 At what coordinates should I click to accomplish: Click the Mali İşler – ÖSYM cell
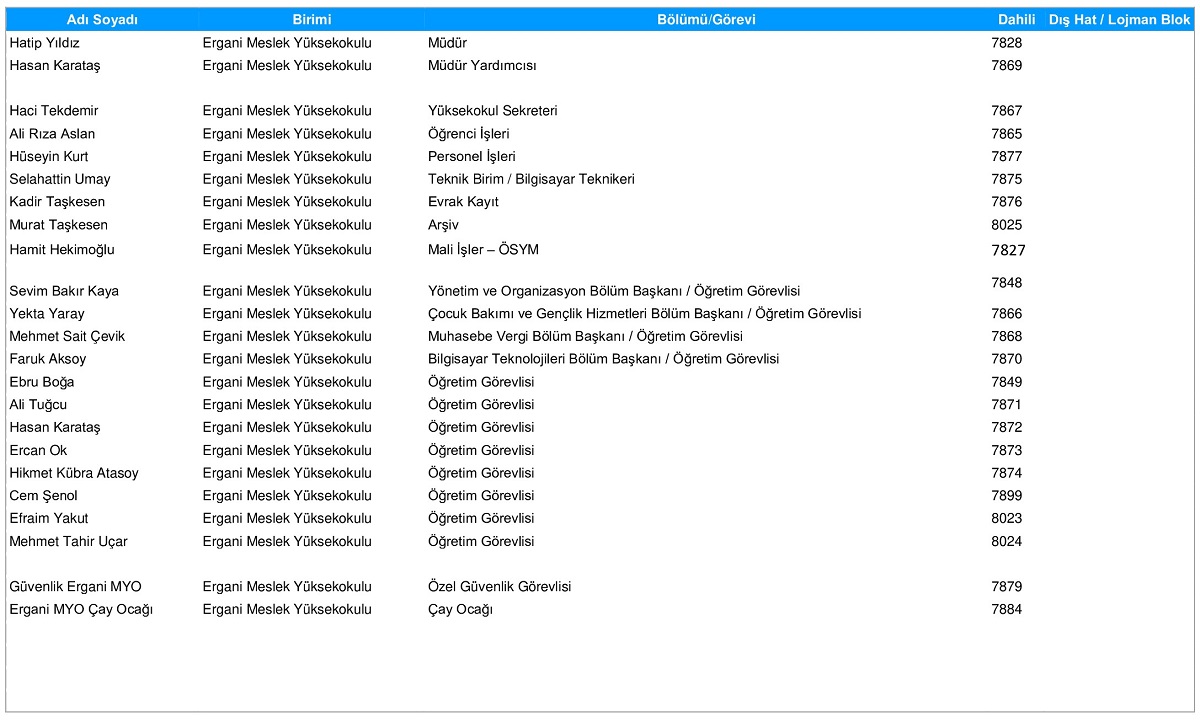point(483,250)
